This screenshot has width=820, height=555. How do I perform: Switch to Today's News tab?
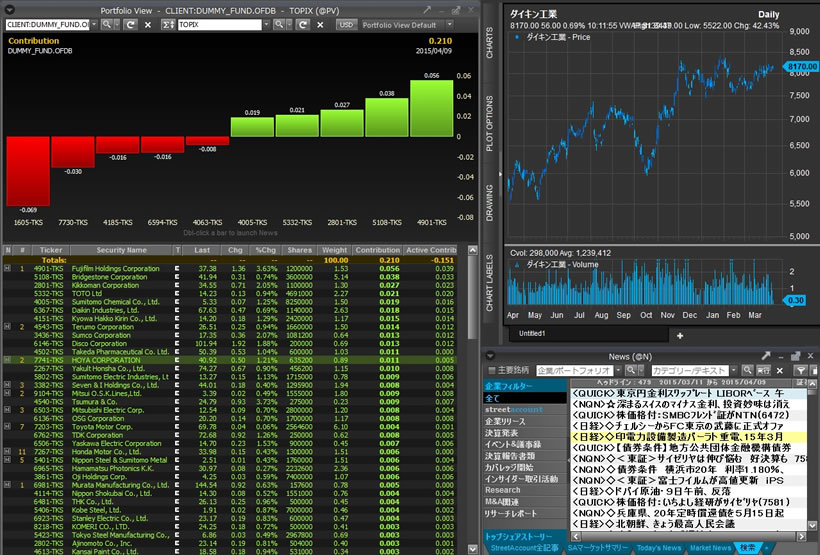(x=658, y=548)
